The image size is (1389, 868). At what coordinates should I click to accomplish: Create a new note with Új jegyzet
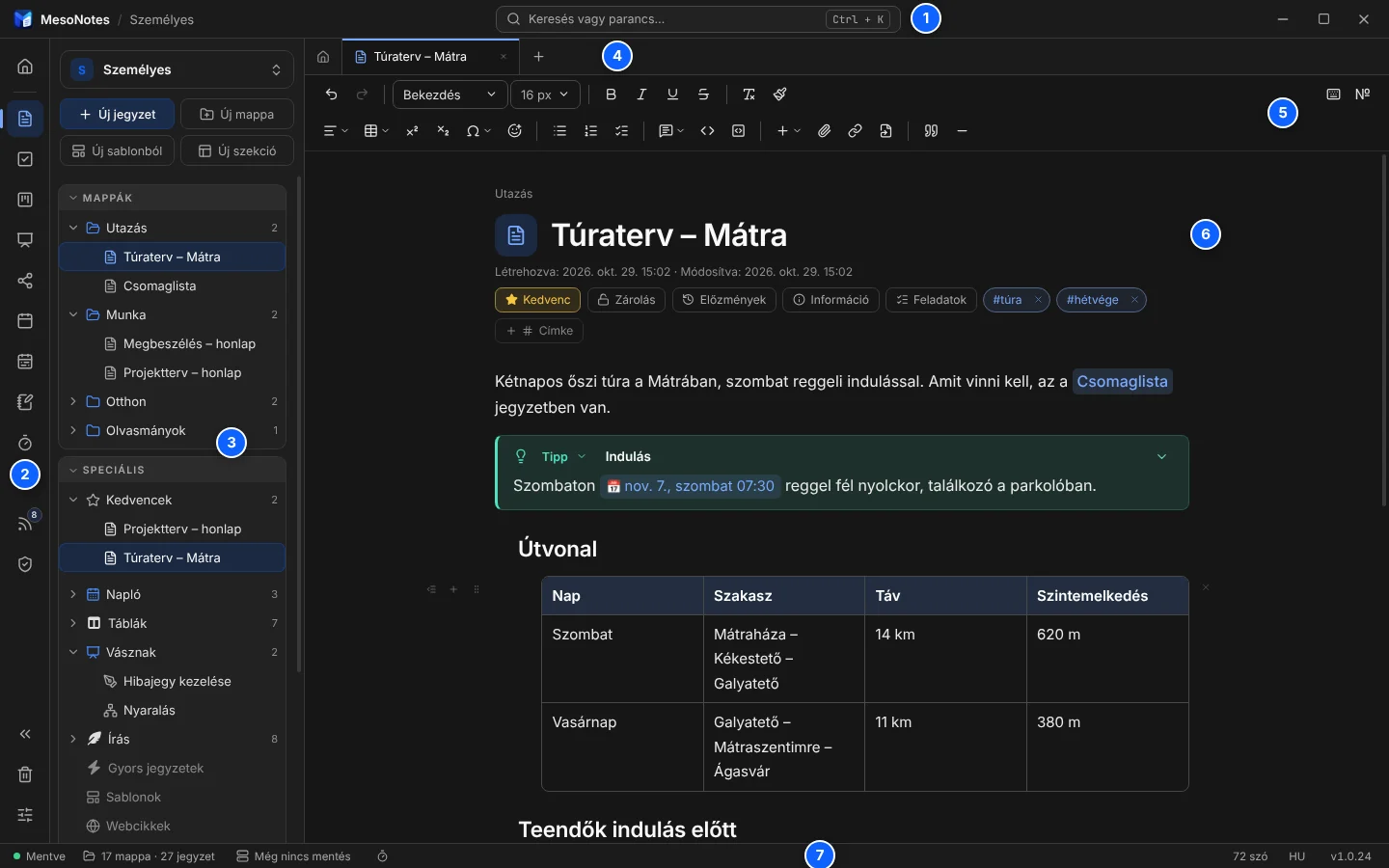pyautogui.click(x=118, y=114)
